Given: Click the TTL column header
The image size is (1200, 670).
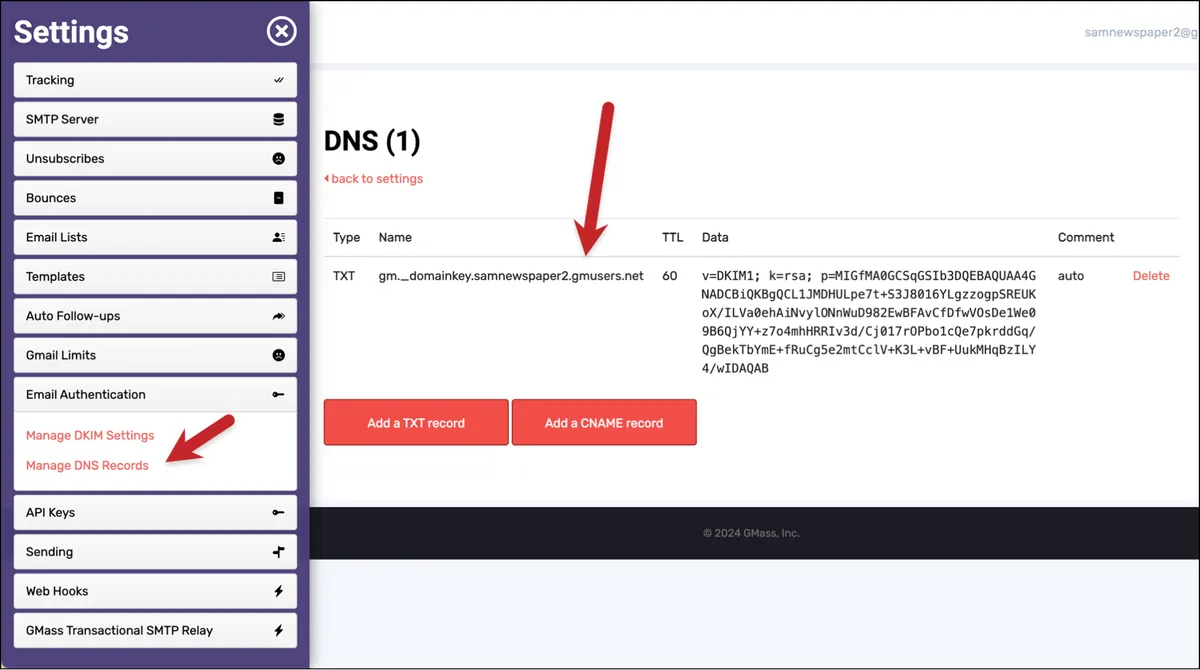Looking at the screenshot, I should click(673, 238).
